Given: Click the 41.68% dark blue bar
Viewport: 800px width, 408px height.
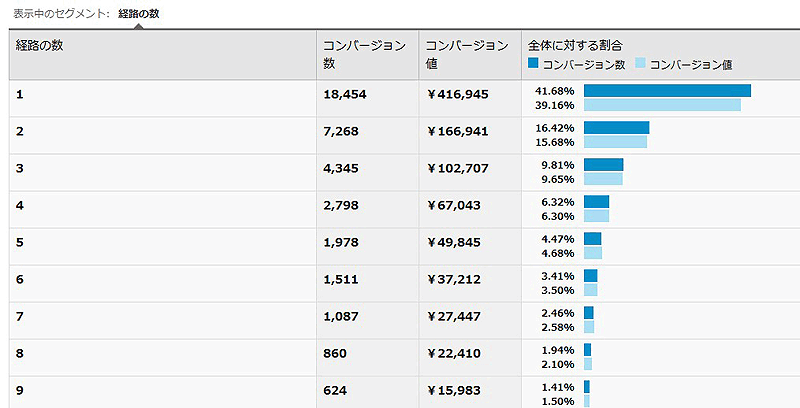Looking at the screenshot, I should 667,91.
